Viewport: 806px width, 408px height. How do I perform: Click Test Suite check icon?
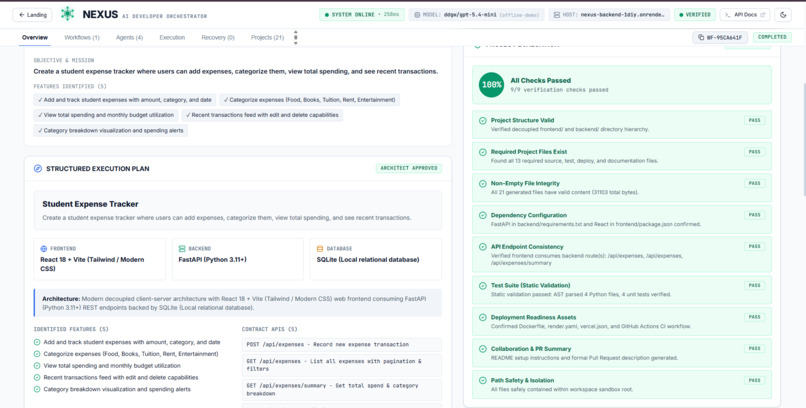coord(483,286)
